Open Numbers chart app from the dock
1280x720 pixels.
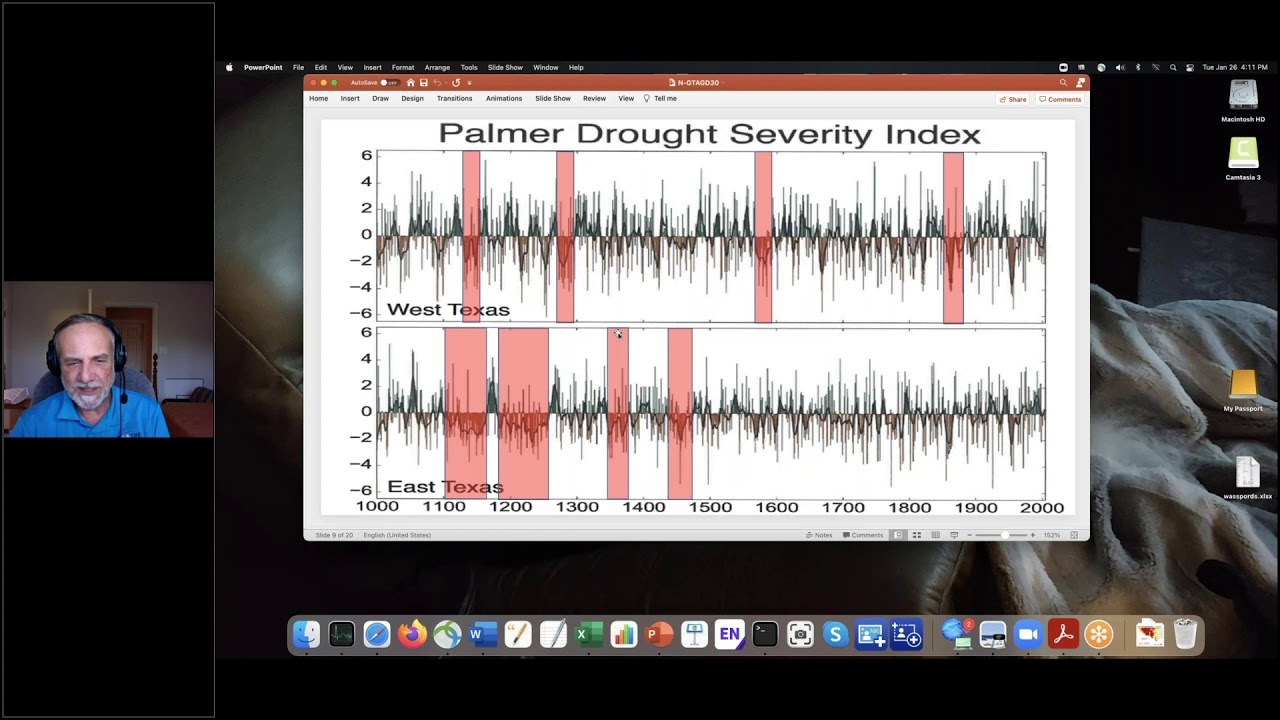[x=624, y=634]
